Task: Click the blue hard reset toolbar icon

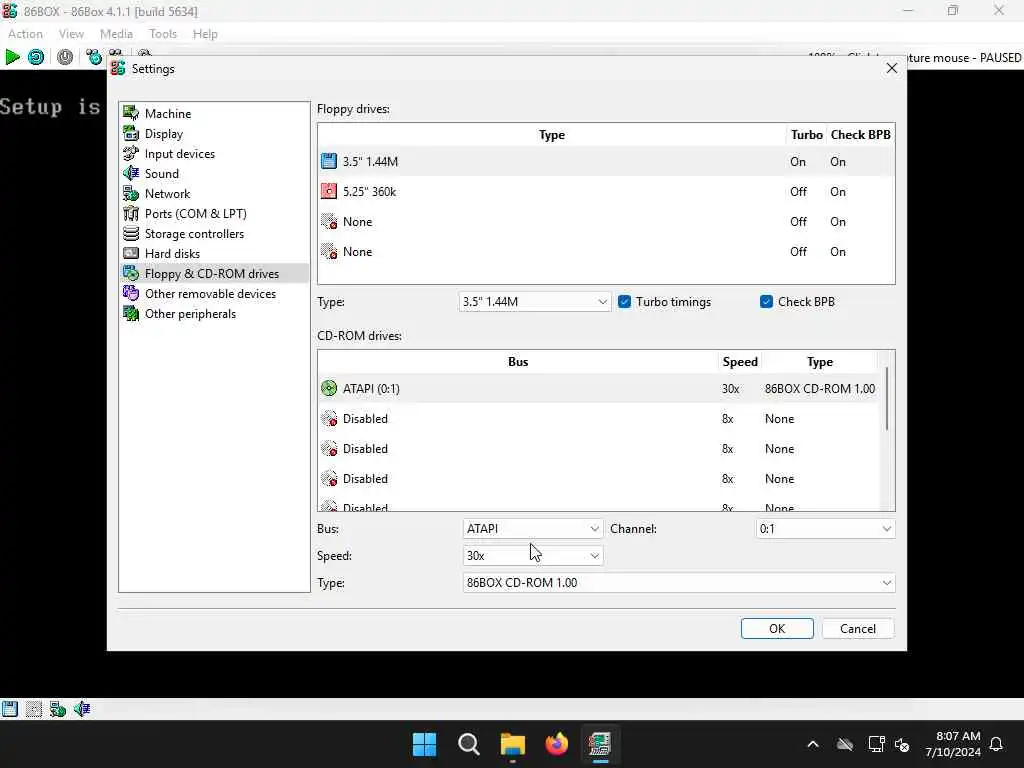Action: [x=36, y=57]
